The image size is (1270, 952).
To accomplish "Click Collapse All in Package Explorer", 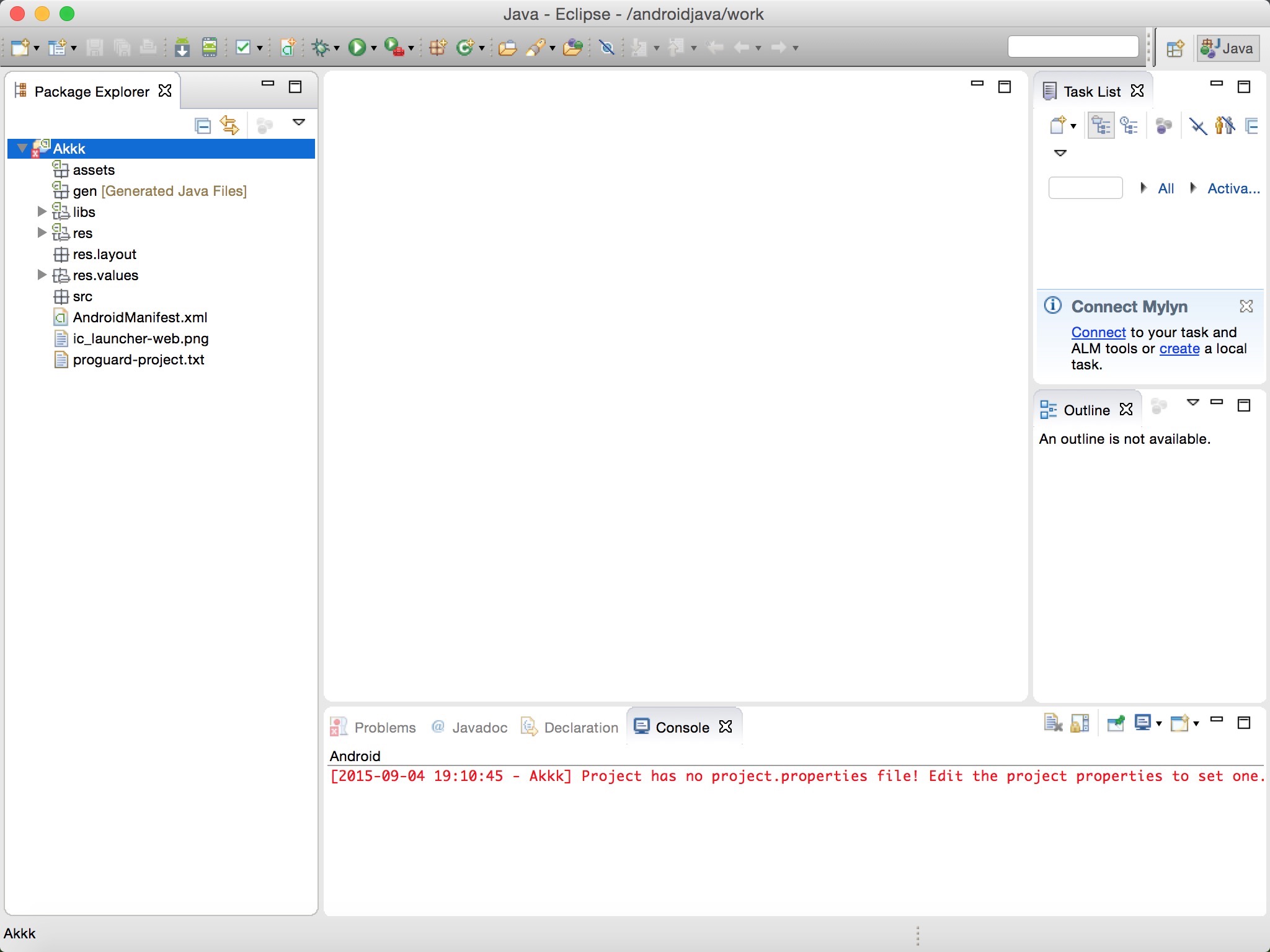I will tap(203, 126).
